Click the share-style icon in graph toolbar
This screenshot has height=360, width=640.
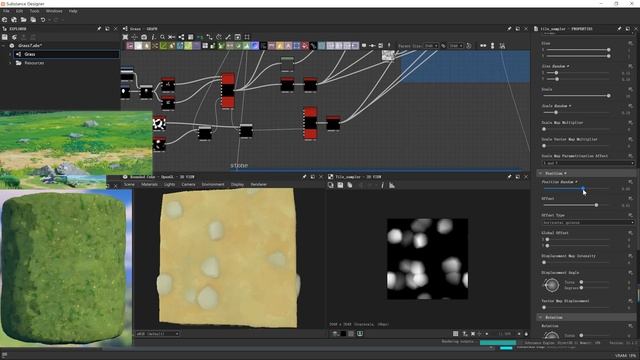pos(181,37)
